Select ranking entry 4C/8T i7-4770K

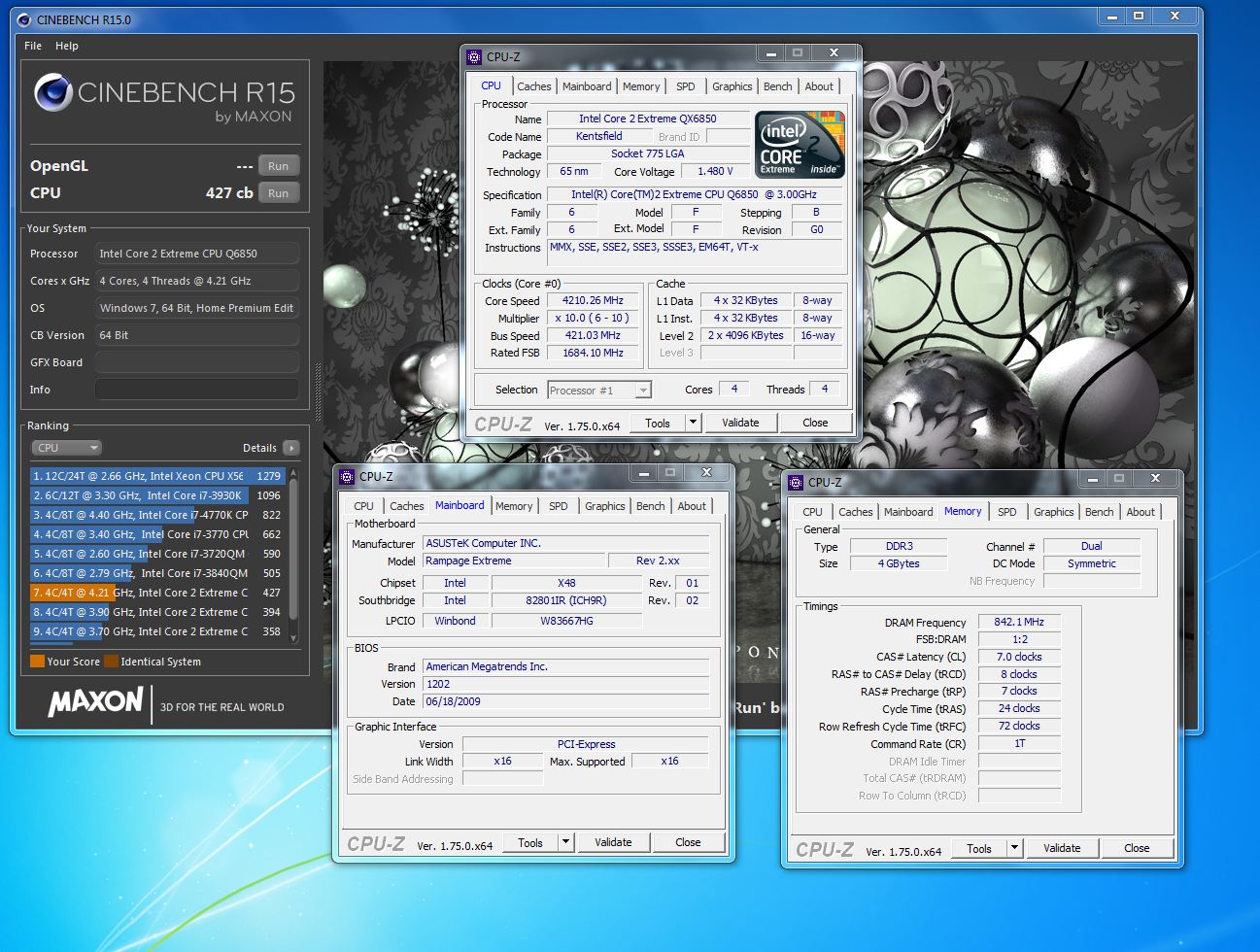(157, 515)
